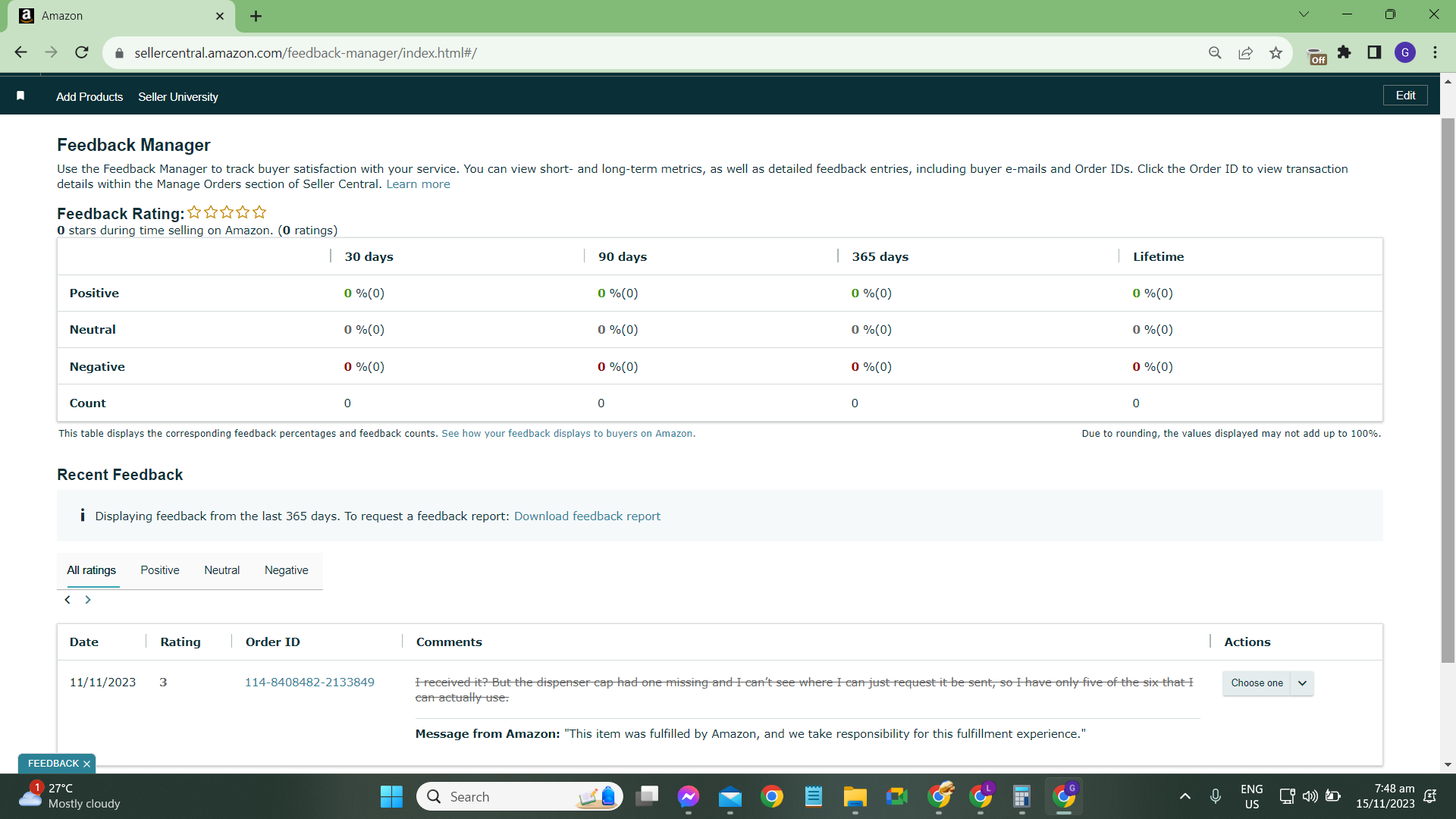1456x819 pixels.
Task: Click the Windows taskbar Search box
Action: click(519, 796)
